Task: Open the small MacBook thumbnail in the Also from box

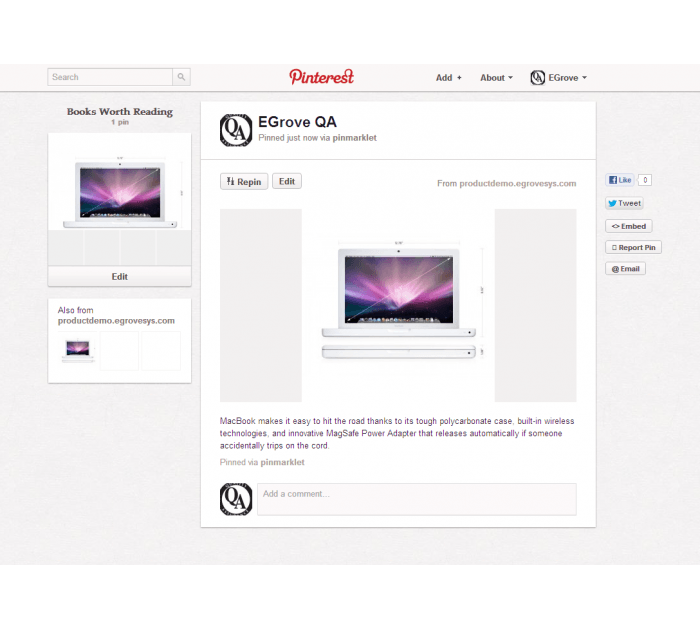Action: click(78, 351)
